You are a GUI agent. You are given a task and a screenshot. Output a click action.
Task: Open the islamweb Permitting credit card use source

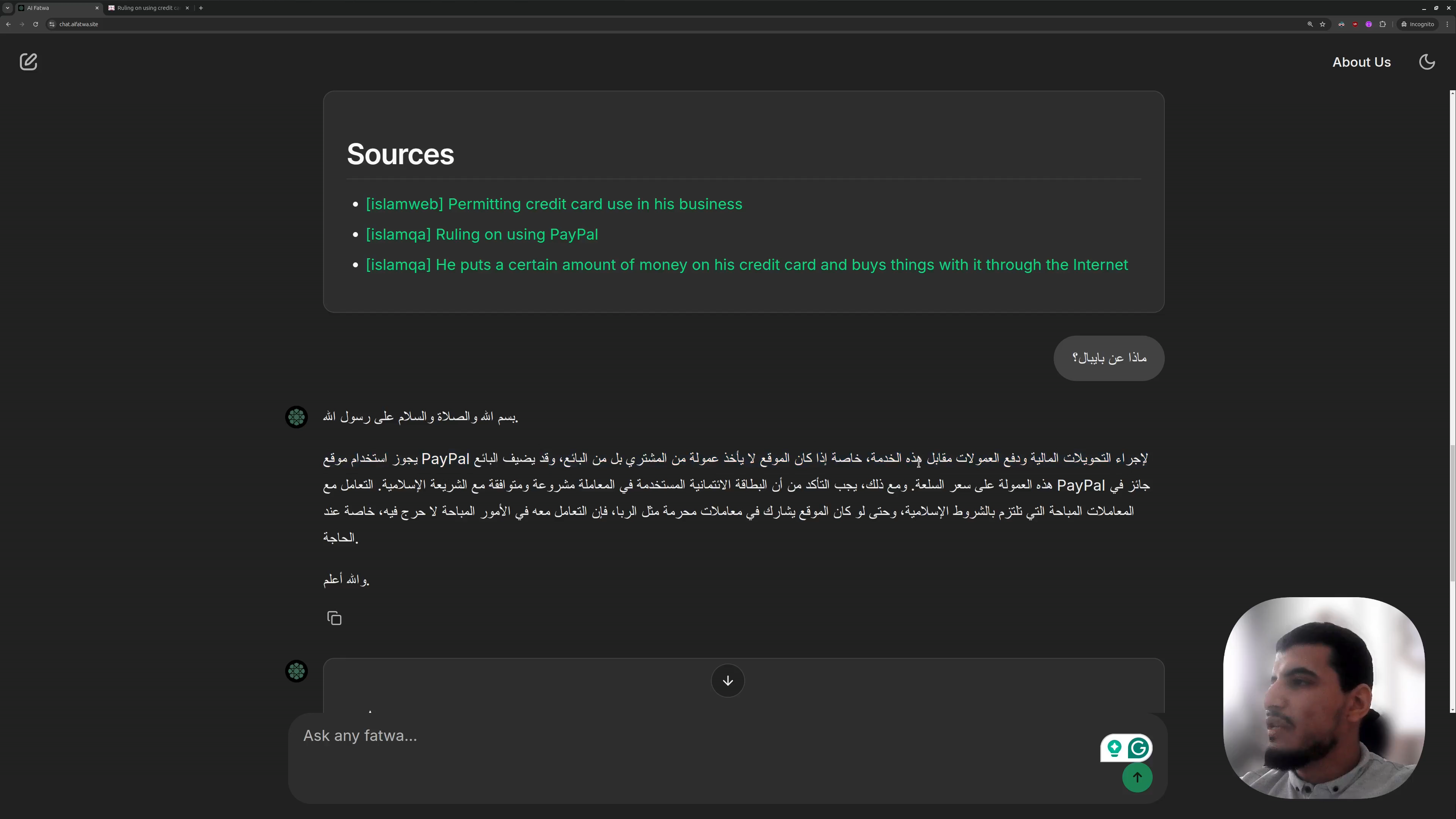pyautogui.click(x=553, y=204)
